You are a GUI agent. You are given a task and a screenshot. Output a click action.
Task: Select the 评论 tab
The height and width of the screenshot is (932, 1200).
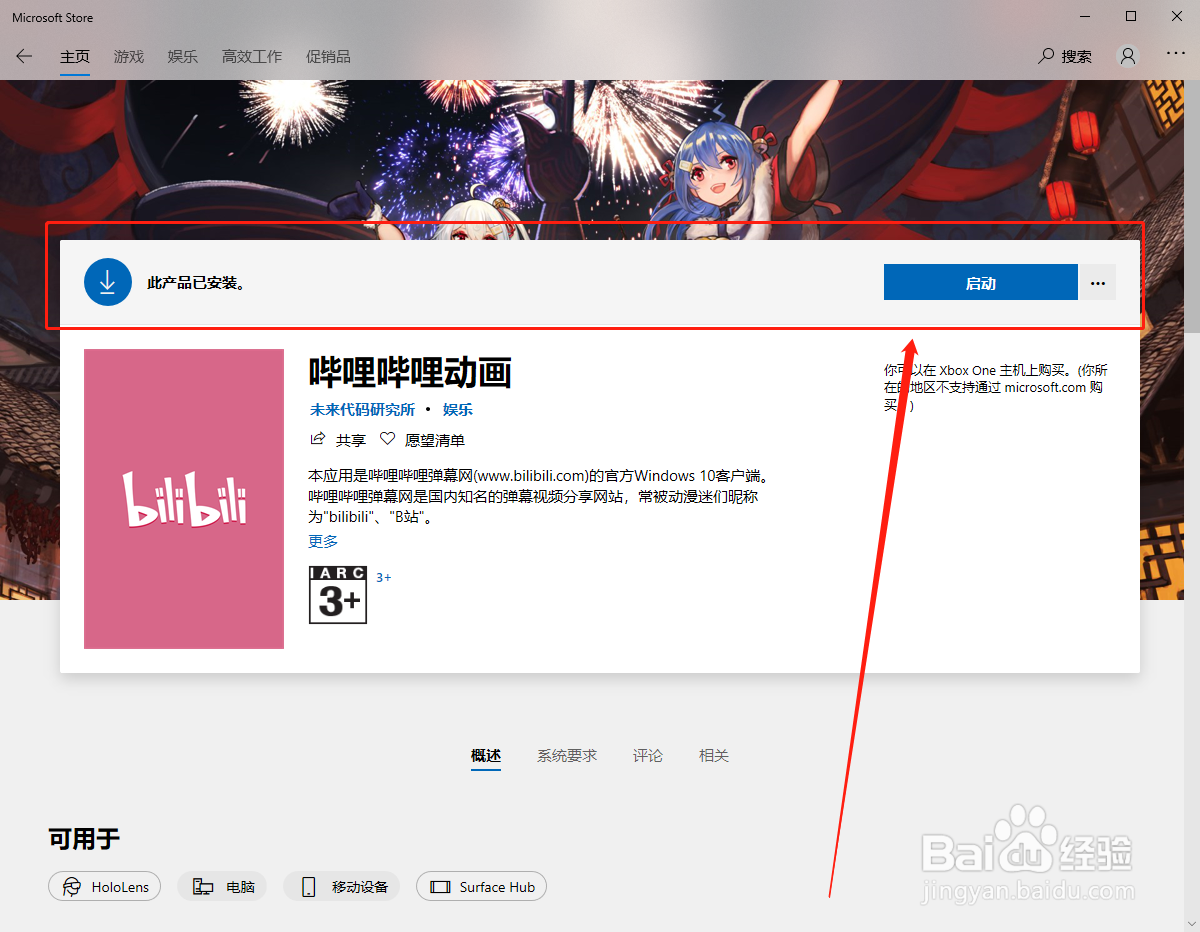[x=648, y=756]
